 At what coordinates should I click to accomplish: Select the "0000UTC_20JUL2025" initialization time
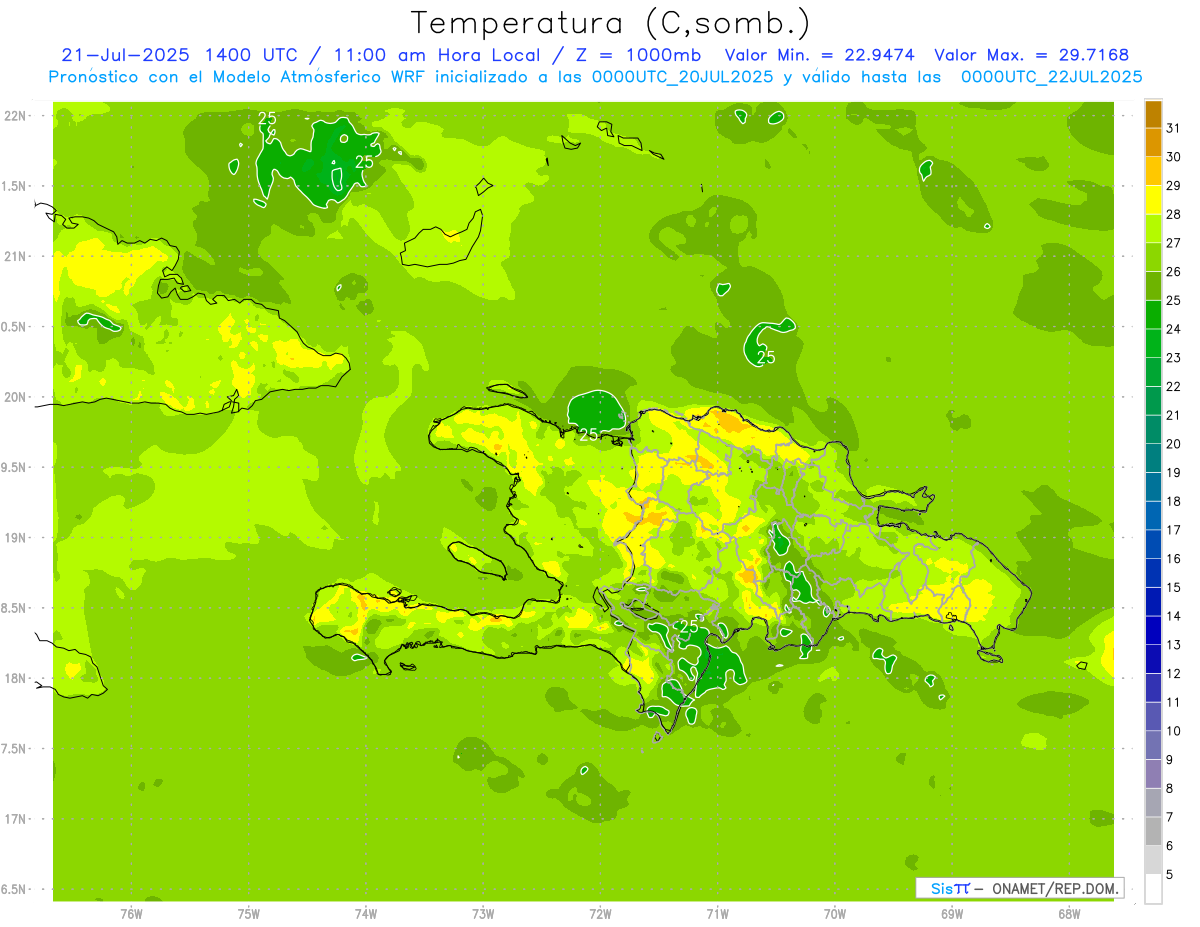(x=683, y=77)
